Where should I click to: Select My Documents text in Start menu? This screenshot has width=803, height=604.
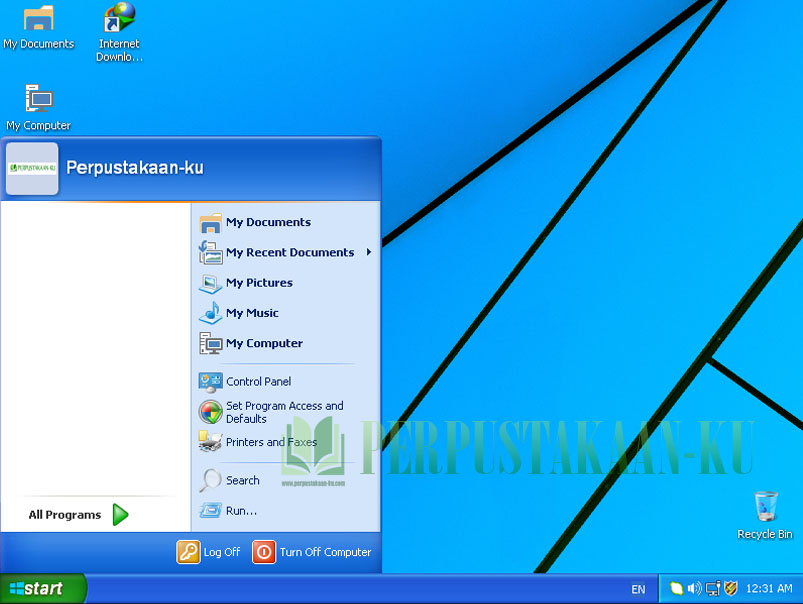click(268, 222)
